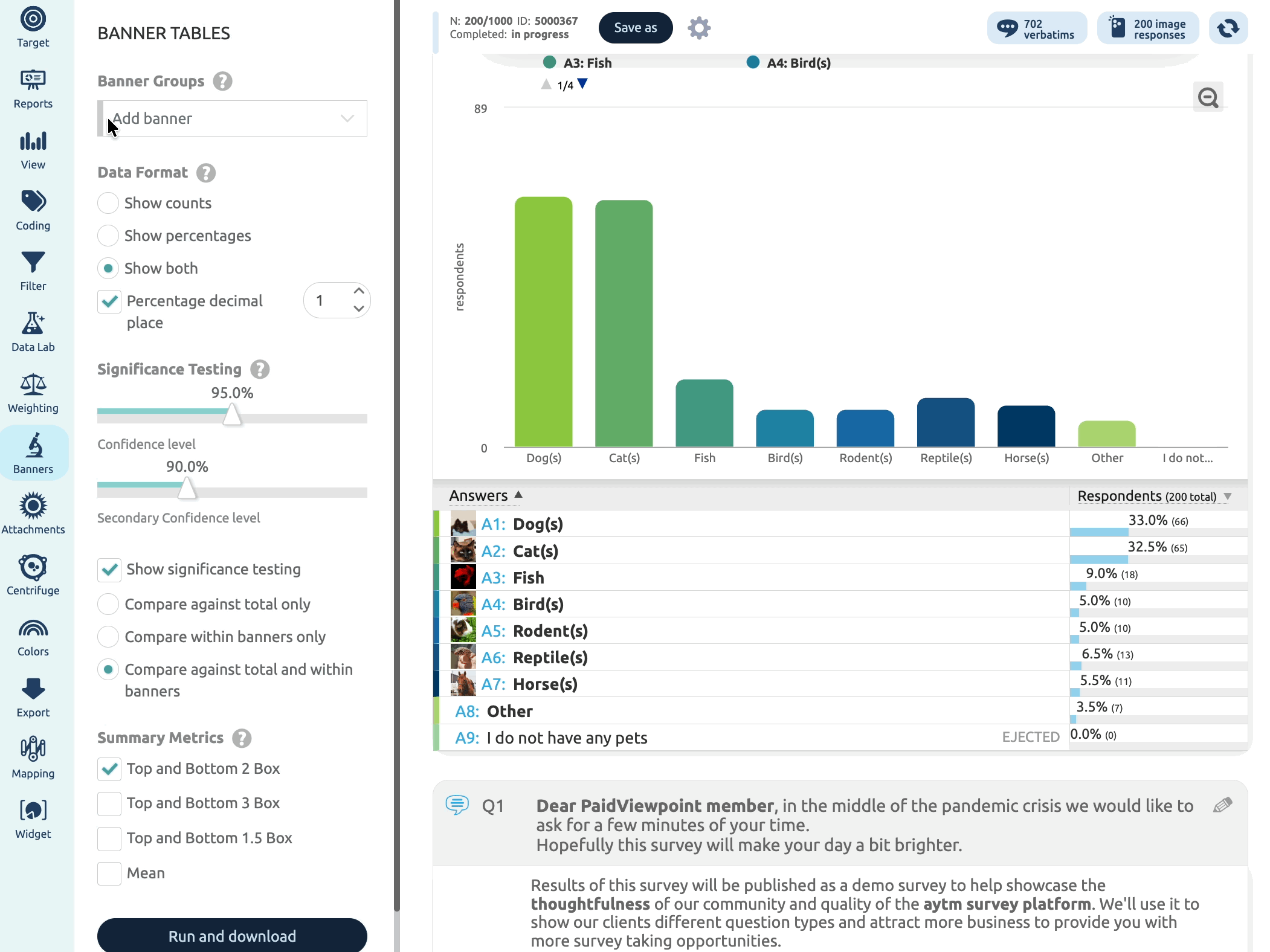Image resolution: width=1270 pixels, height=952 pixels.
Task: Open the Centrifuge tool
Action: click(x=33, y=575)
